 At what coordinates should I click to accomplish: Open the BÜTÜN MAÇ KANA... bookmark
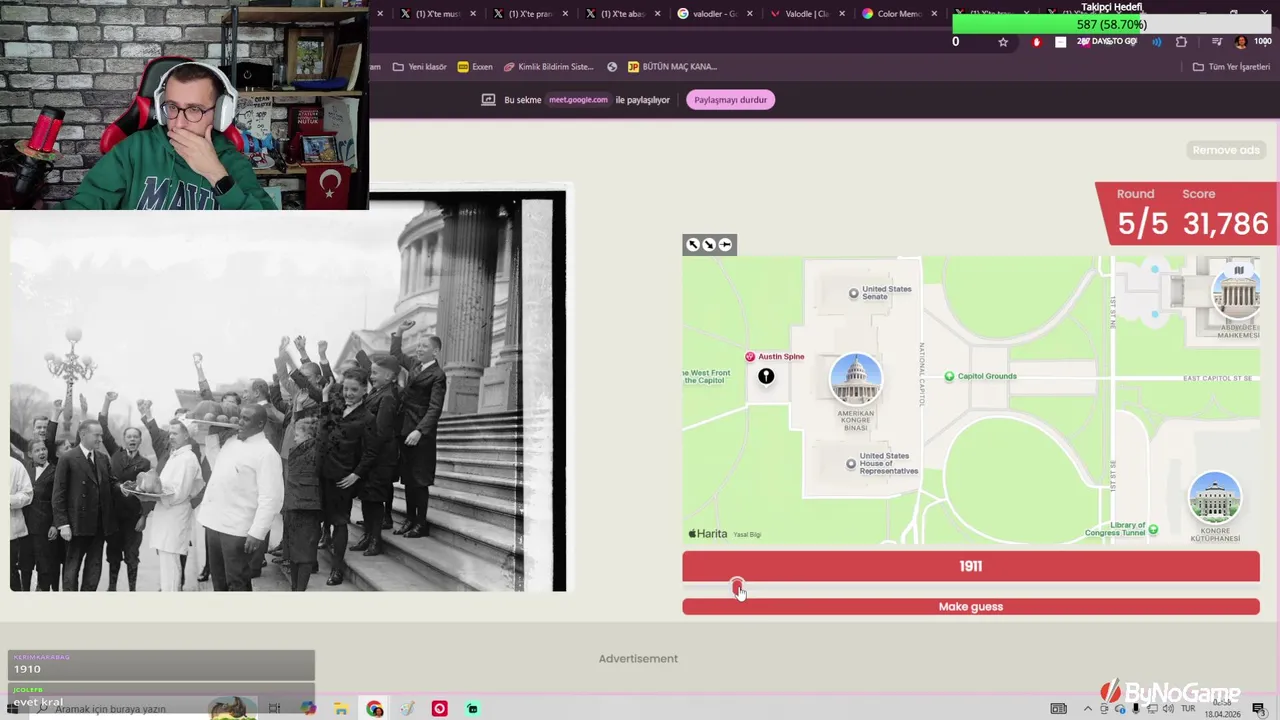pos(672,67)
